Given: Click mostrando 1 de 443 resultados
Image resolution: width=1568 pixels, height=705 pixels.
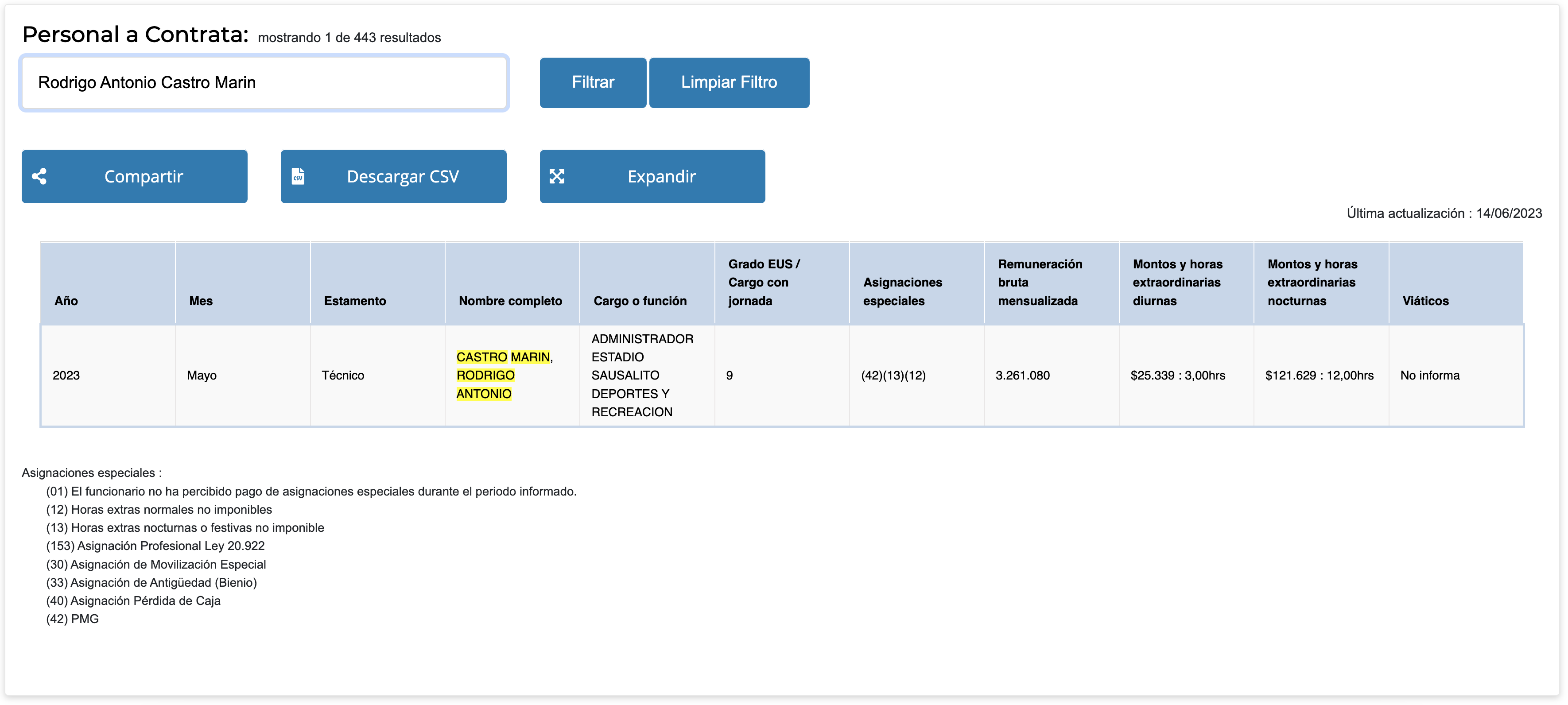Looking at the screenshot, I should [x=349, y=38].
